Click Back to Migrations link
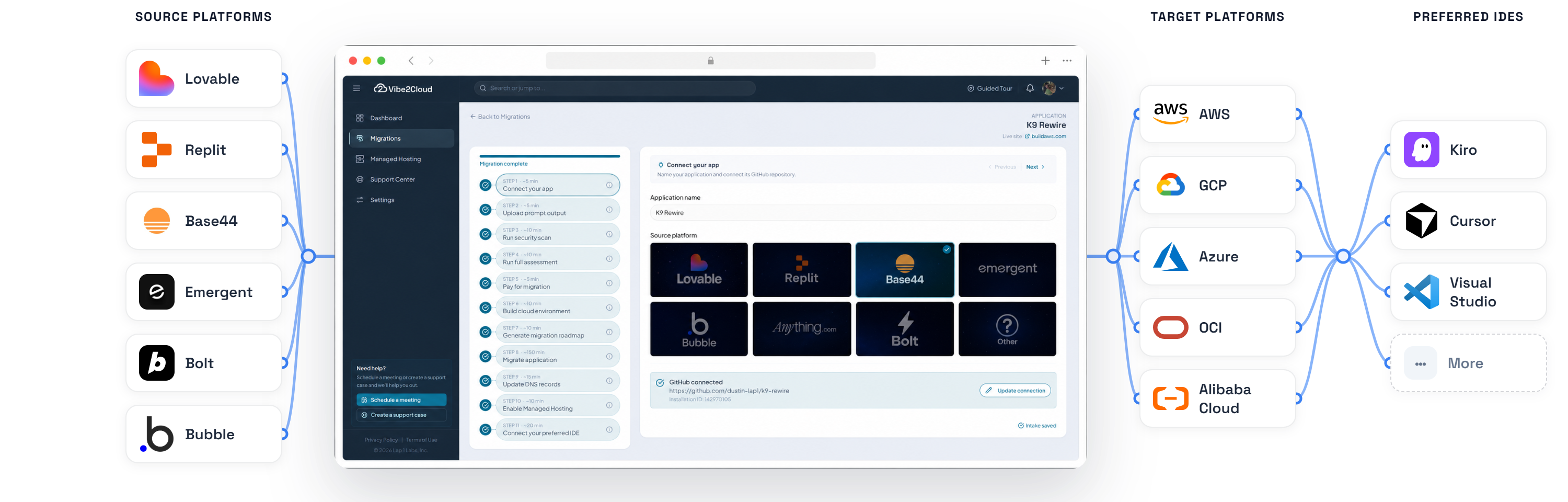The width and height of the screenshot is (1568, 502). click(x=500, y=117)
